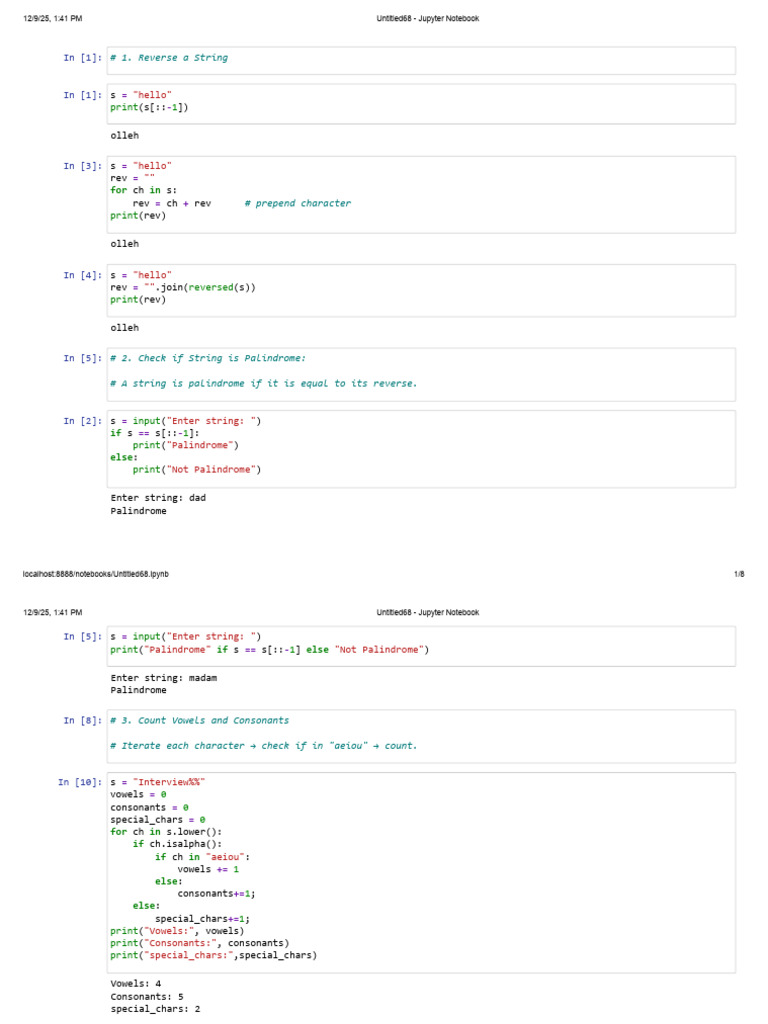Click the 'olleh' output below the slicing cell

124,135
